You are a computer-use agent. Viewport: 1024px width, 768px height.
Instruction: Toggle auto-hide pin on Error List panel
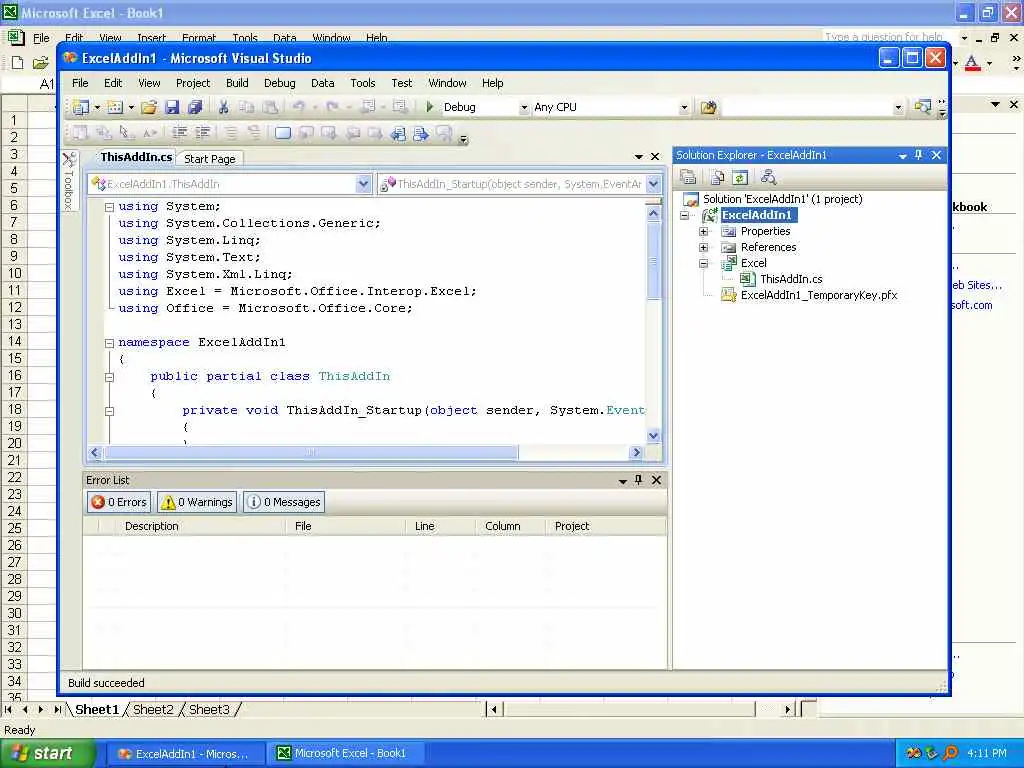click(x=639, y=480)
